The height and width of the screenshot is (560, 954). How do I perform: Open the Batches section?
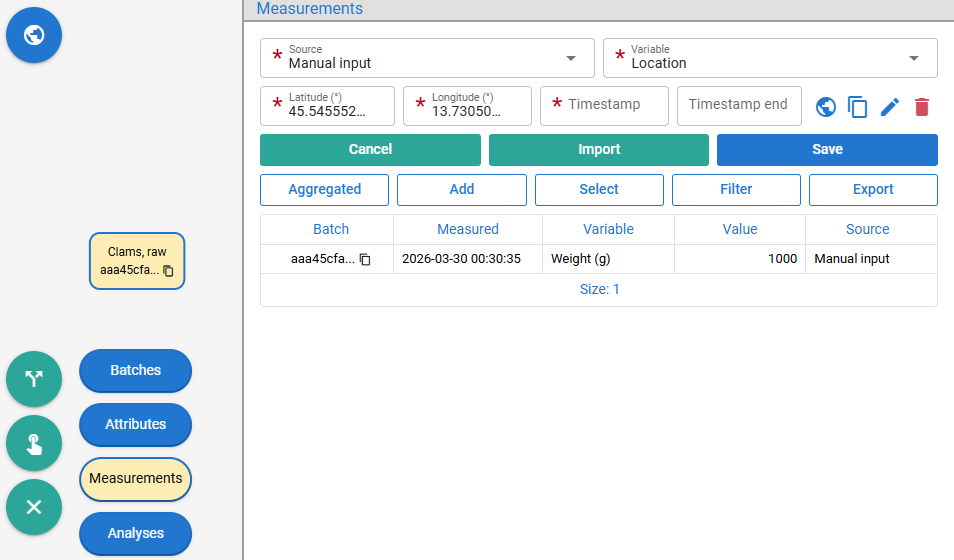(135, 371)
